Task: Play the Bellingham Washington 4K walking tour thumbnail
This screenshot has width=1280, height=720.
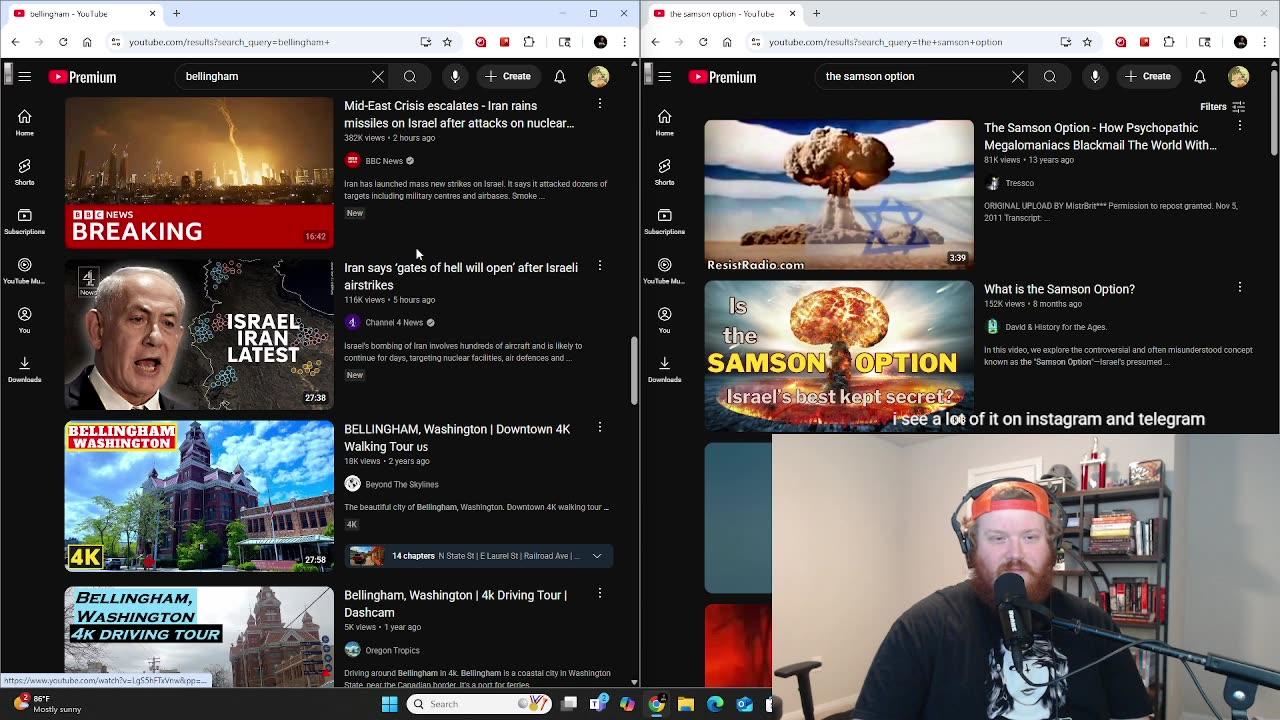Action: 199,495
